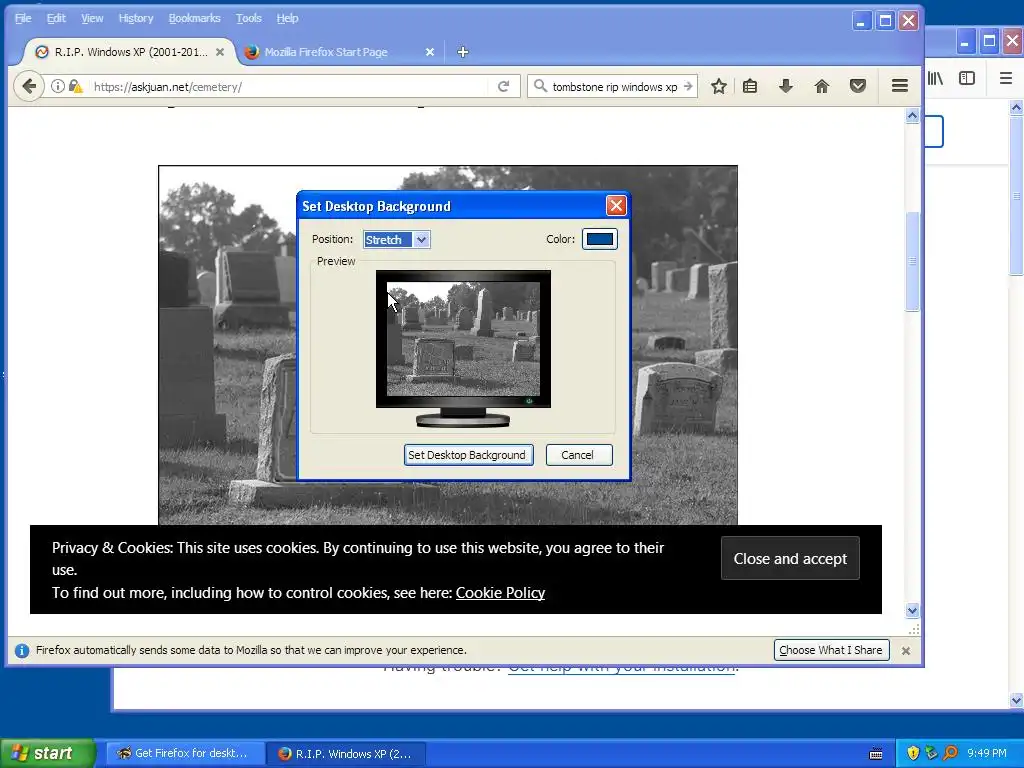The width and height of the screenshot is (1024, 768).
Task: Close the Mozilla Firefox Start Page tab
Action: point(430,52)
